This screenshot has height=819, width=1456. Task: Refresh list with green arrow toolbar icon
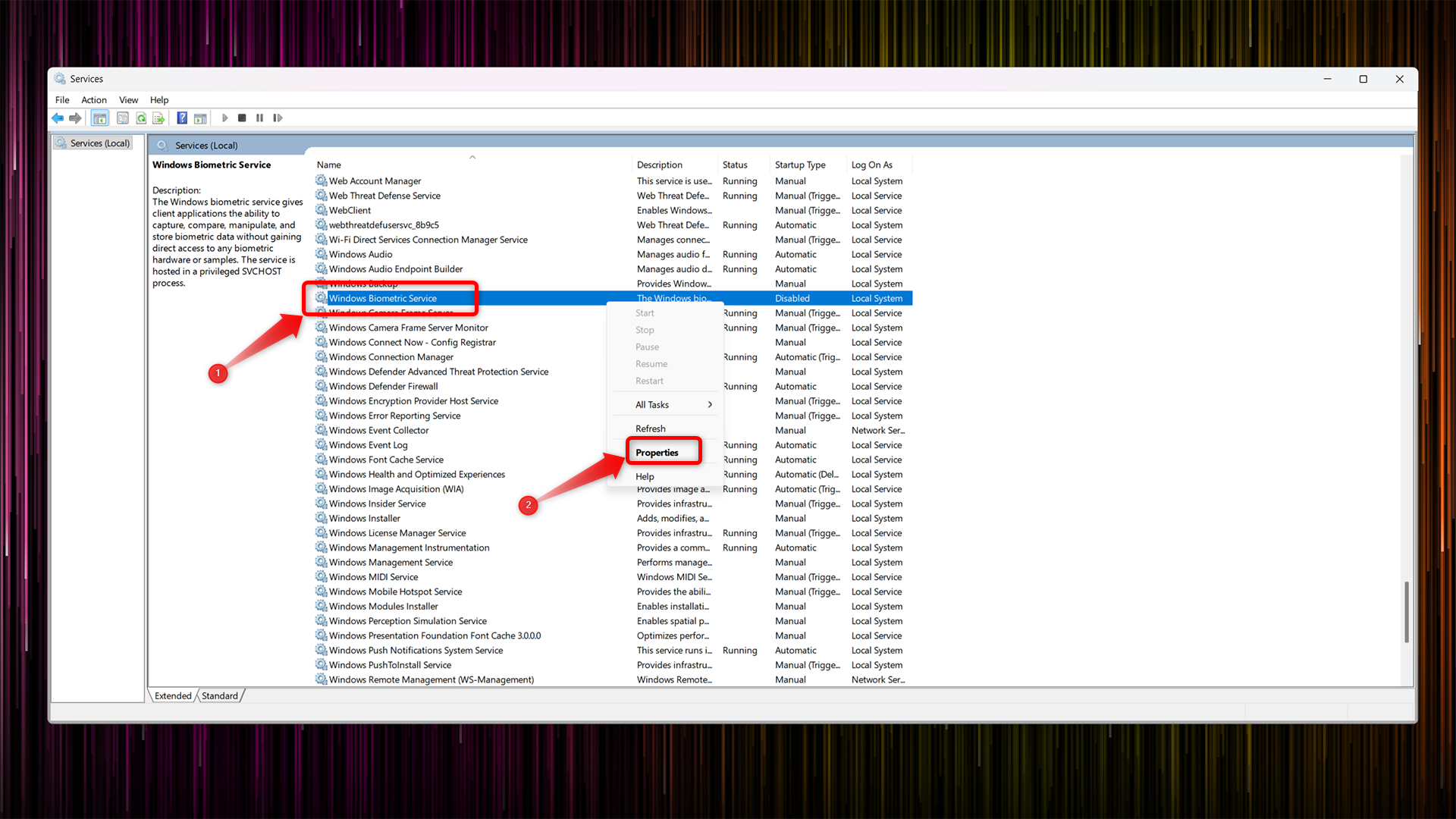pyautogui.click(x=141, y=118)
